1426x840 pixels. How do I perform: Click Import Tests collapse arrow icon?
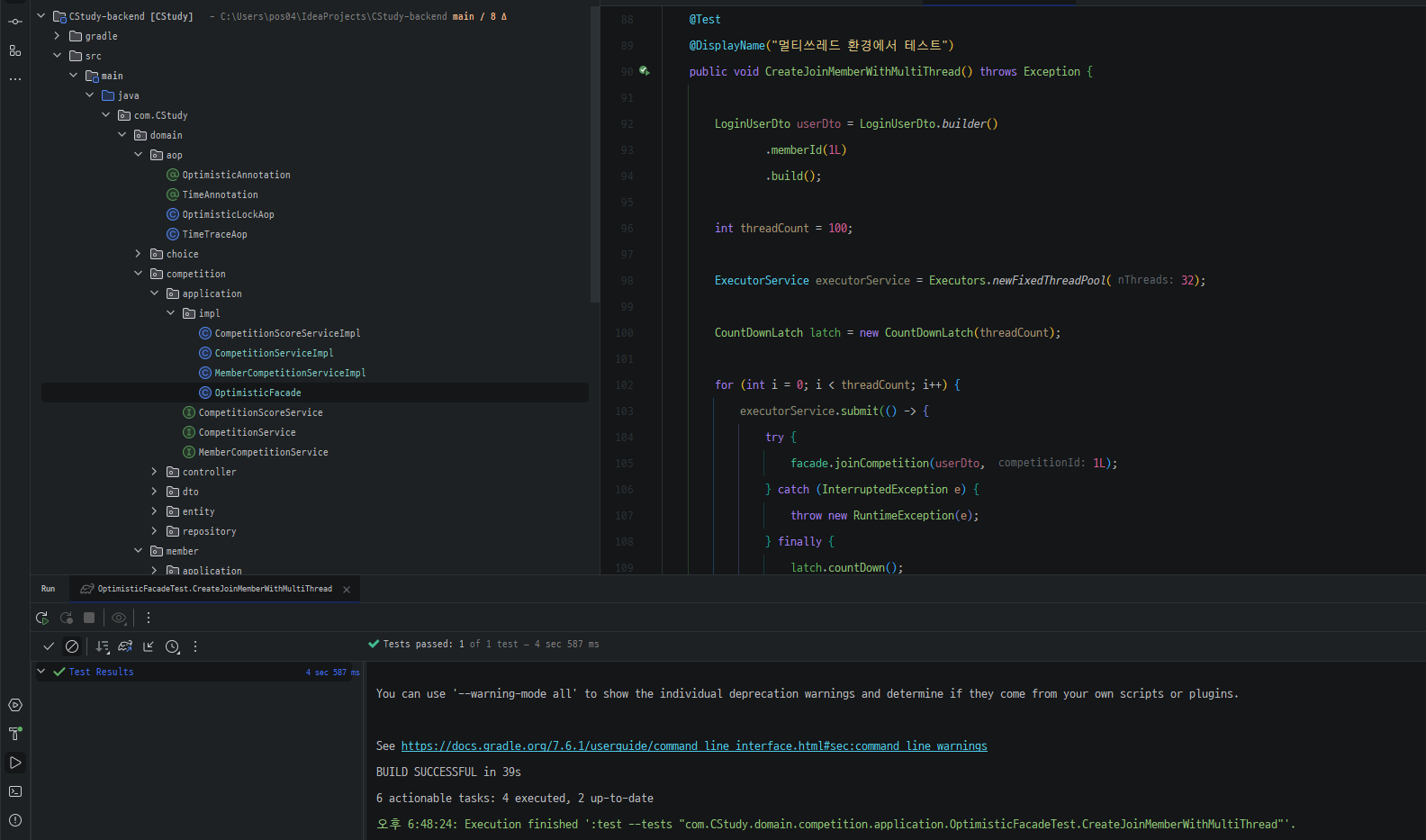(149, 646)
